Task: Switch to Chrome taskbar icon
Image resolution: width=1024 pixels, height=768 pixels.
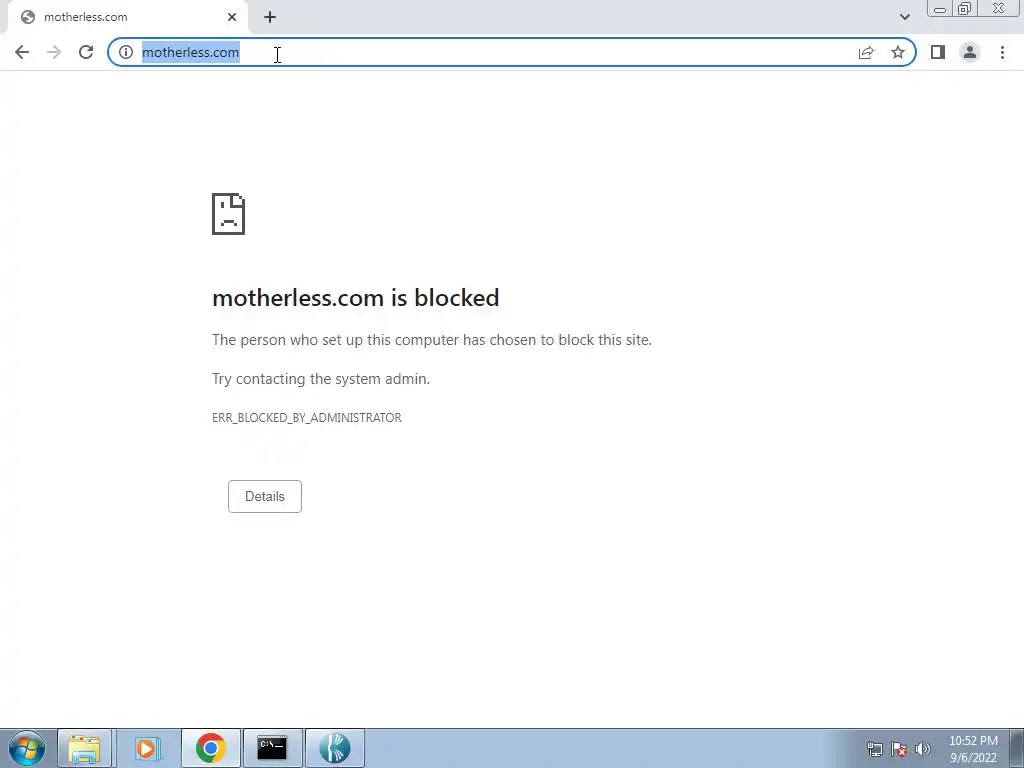Action: tap(210, 748)
